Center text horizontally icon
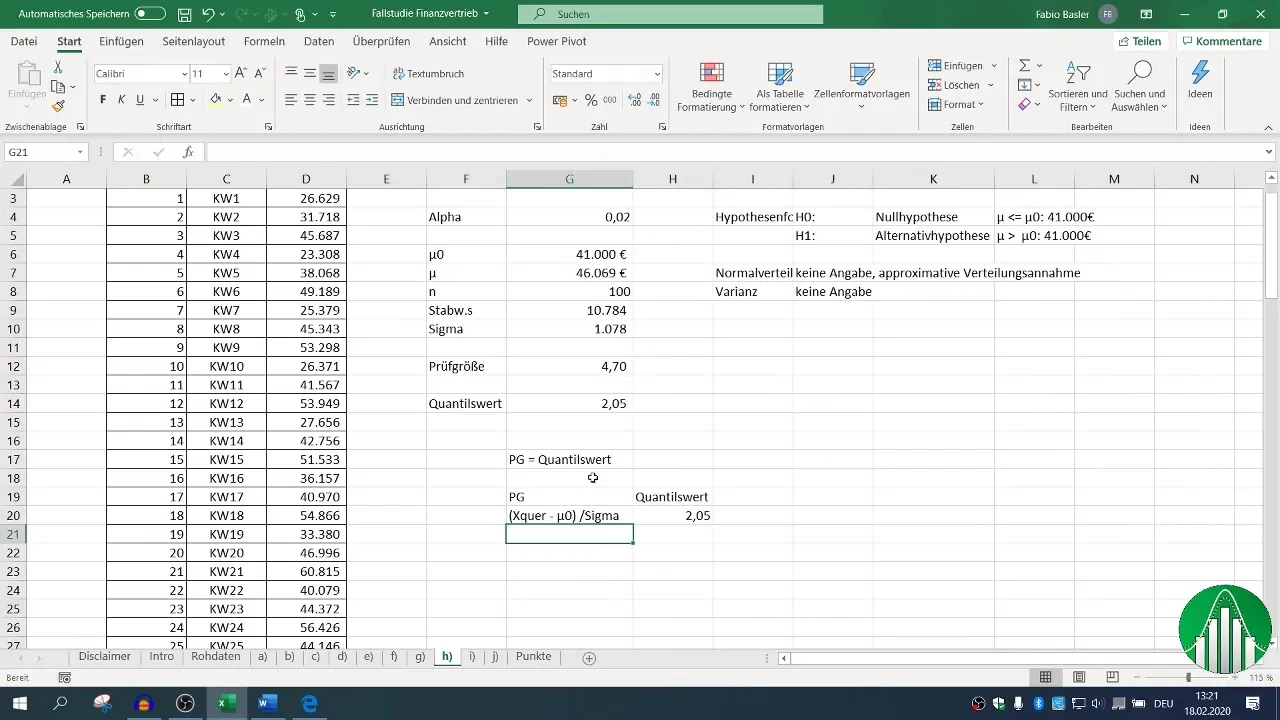 point(310,100)
